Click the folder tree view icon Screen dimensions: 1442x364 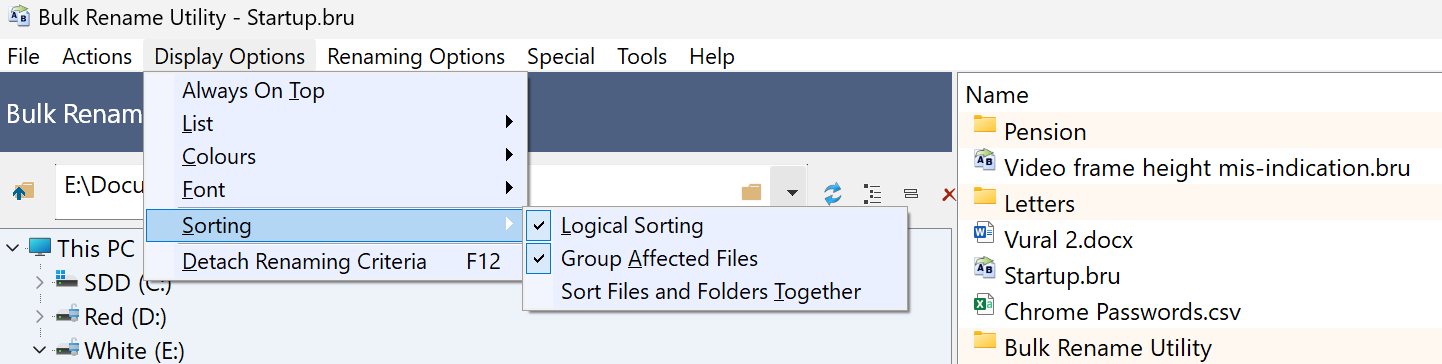point(872,192)
